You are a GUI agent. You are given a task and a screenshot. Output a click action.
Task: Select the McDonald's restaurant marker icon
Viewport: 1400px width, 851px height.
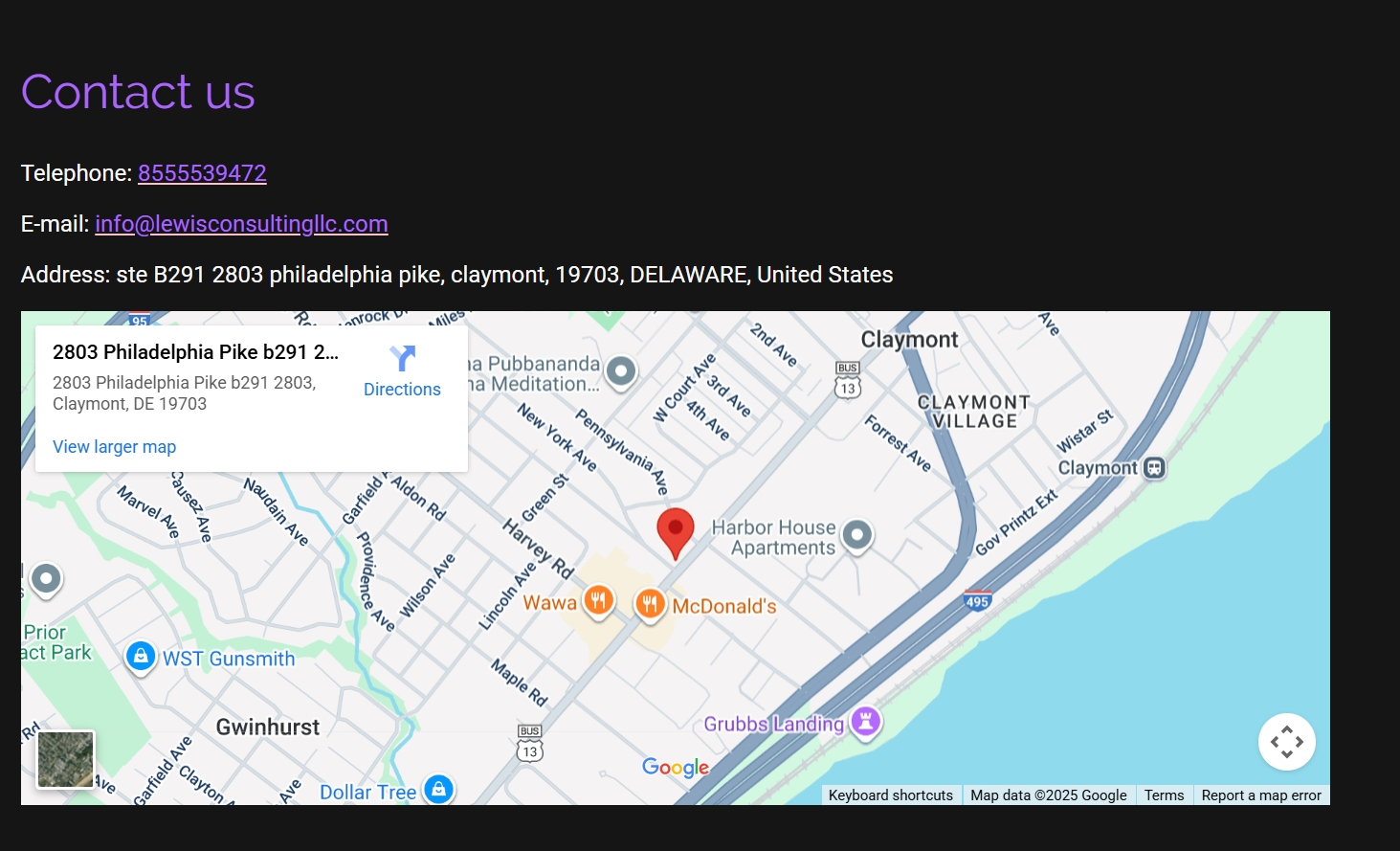pyautogui.click(x=650, y=606)
